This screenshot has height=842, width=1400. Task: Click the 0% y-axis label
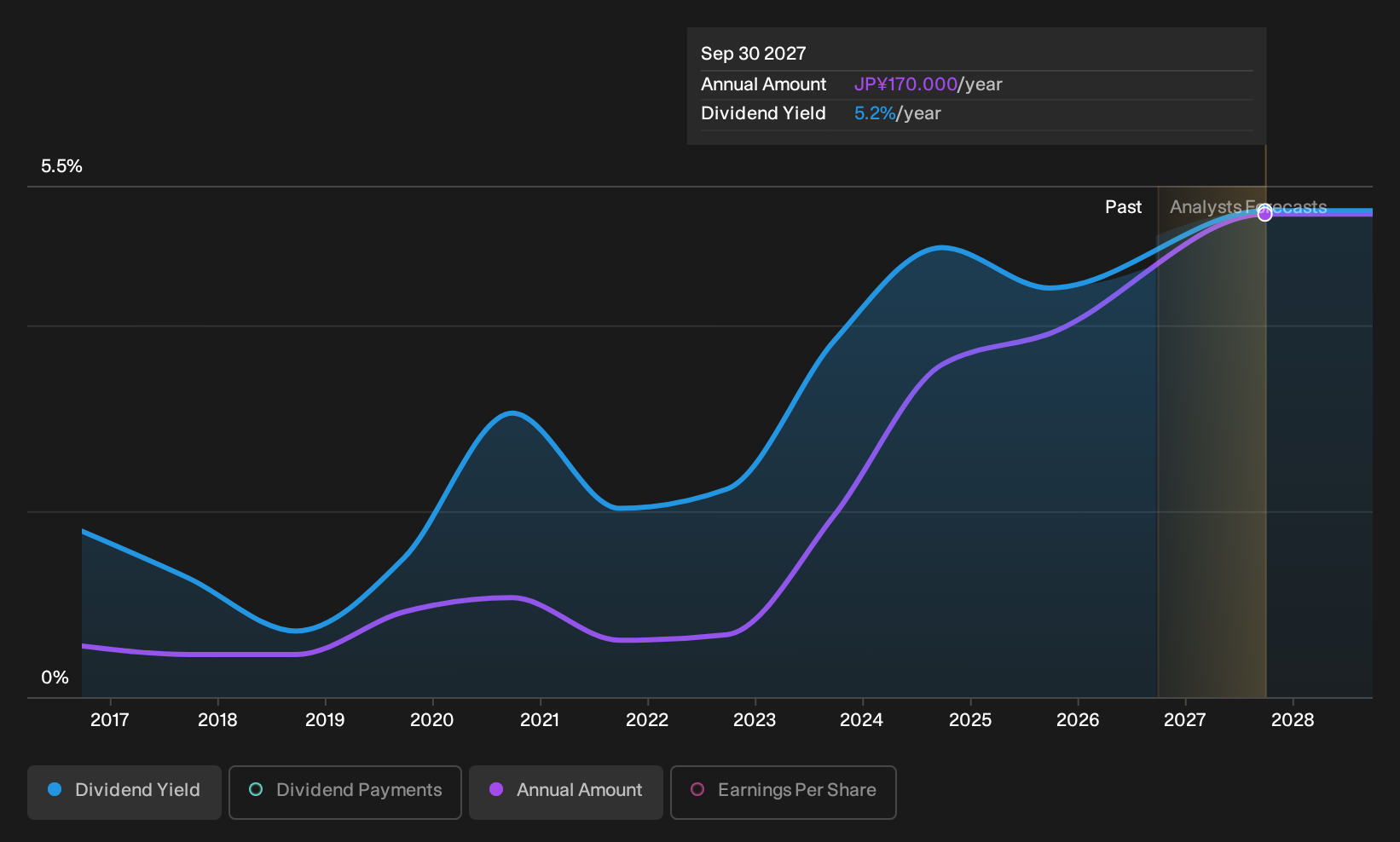[55, 678]
